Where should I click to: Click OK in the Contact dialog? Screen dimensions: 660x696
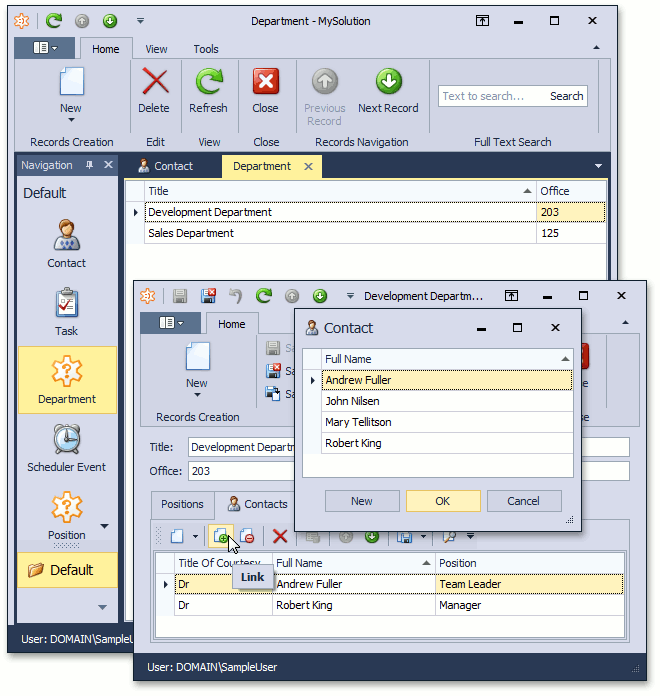443,501
